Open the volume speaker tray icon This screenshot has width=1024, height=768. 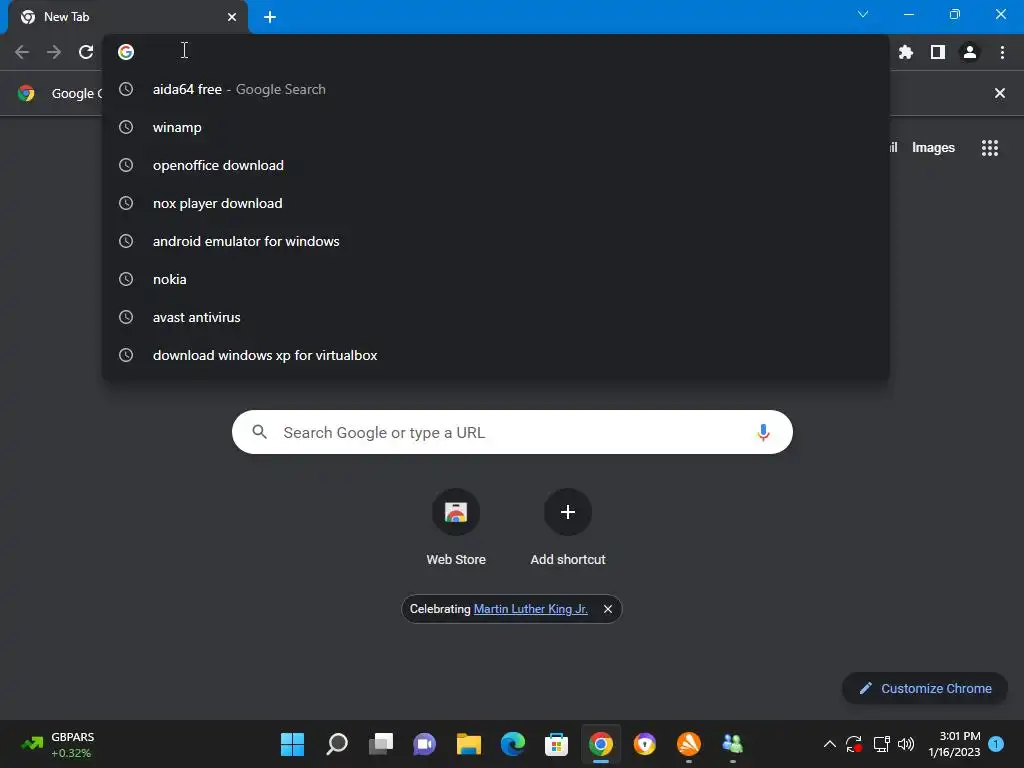(906, 744)
